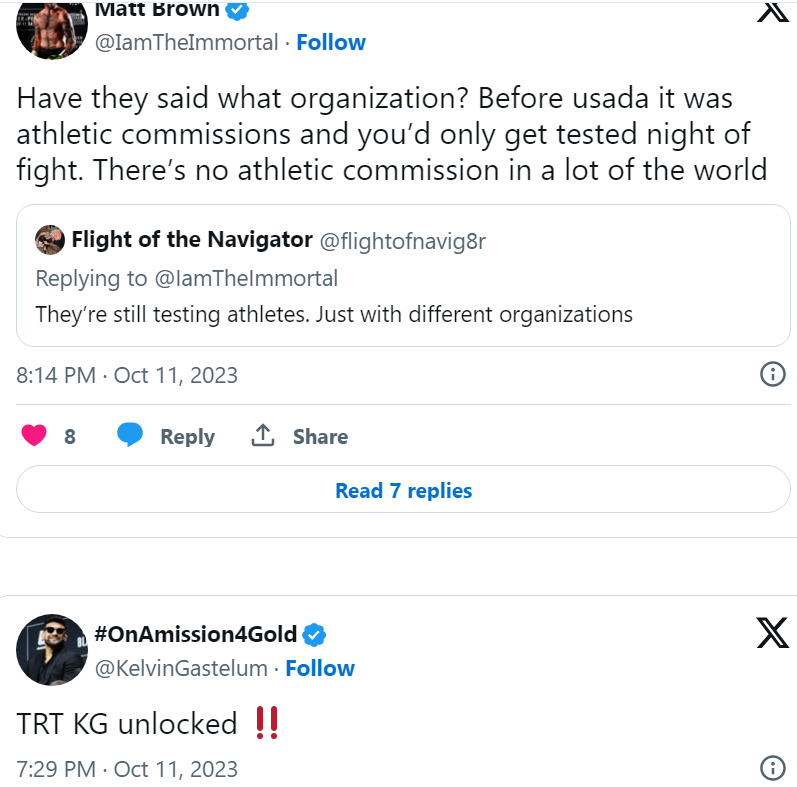Image resolution: width=797 pixels, height=787 pixels.
Task: Click the share upload arrow icon
Action: [263, 436]
